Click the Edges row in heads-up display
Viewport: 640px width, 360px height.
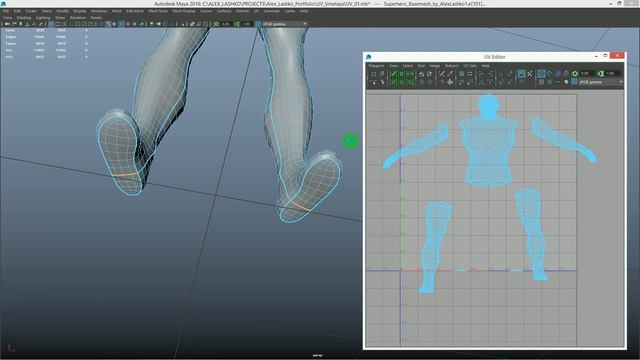point(46,37)
